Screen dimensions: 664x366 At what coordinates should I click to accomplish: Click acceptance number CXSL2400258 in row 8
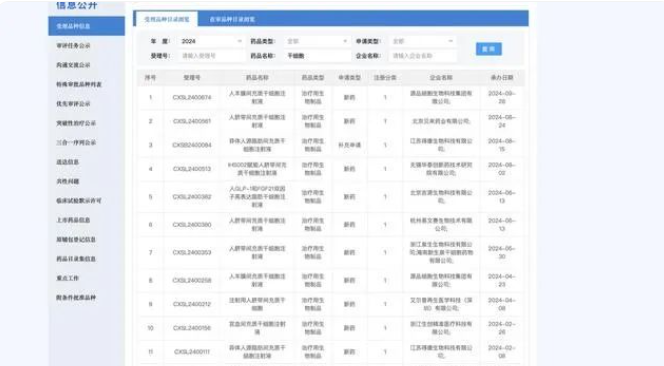(192, 280)
